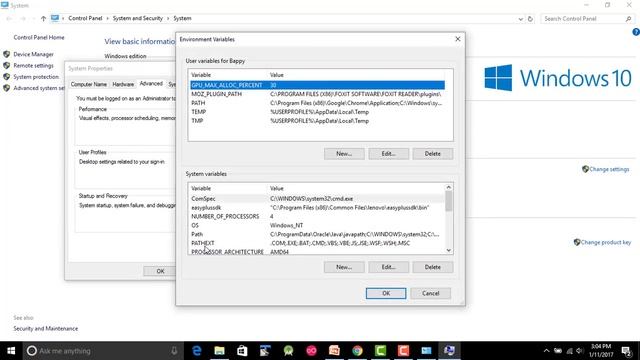Click New under System variables

344,267
